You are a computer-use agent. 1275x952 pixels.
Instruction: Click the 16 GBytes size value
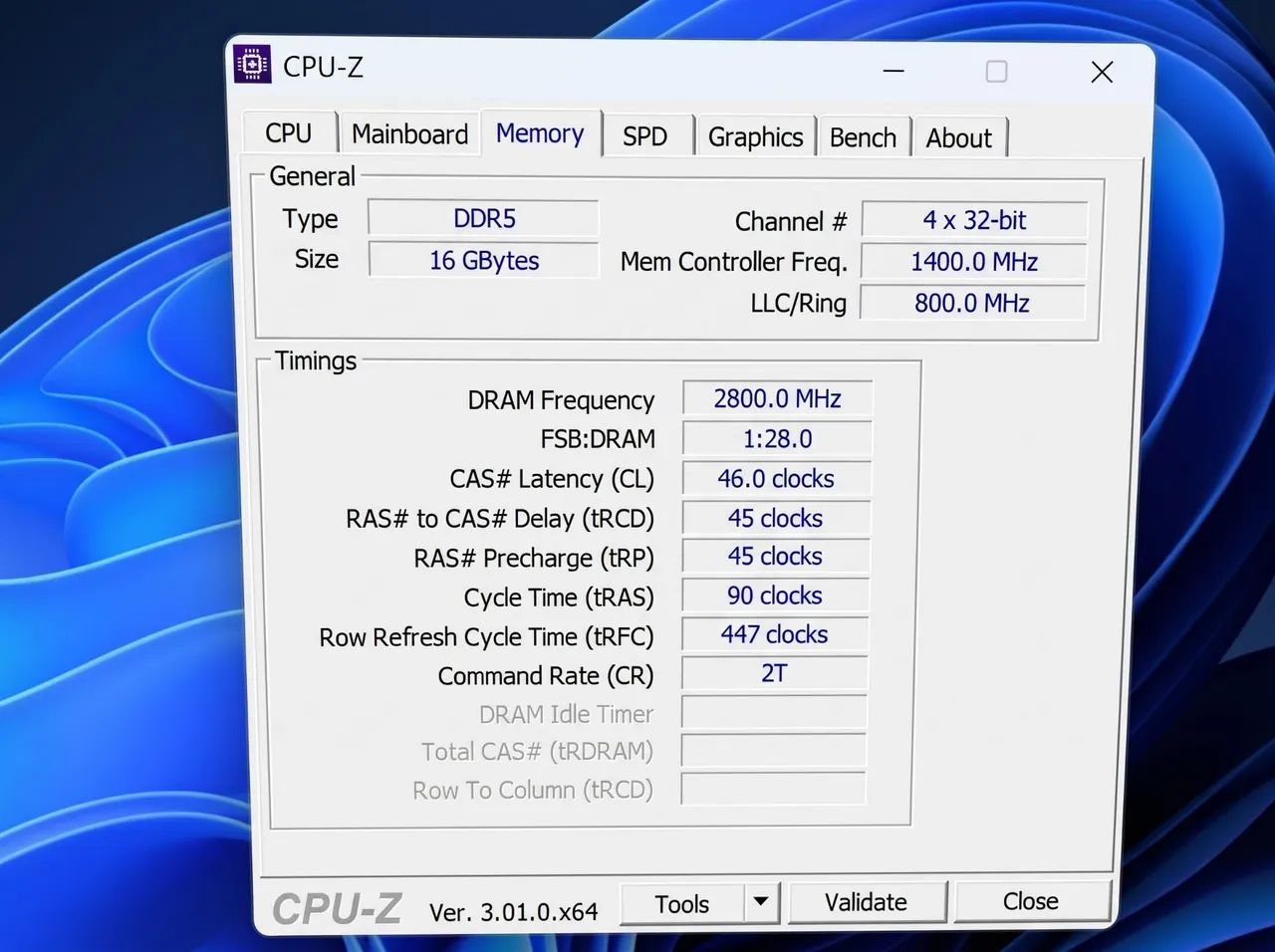click(x=484, y=260)
